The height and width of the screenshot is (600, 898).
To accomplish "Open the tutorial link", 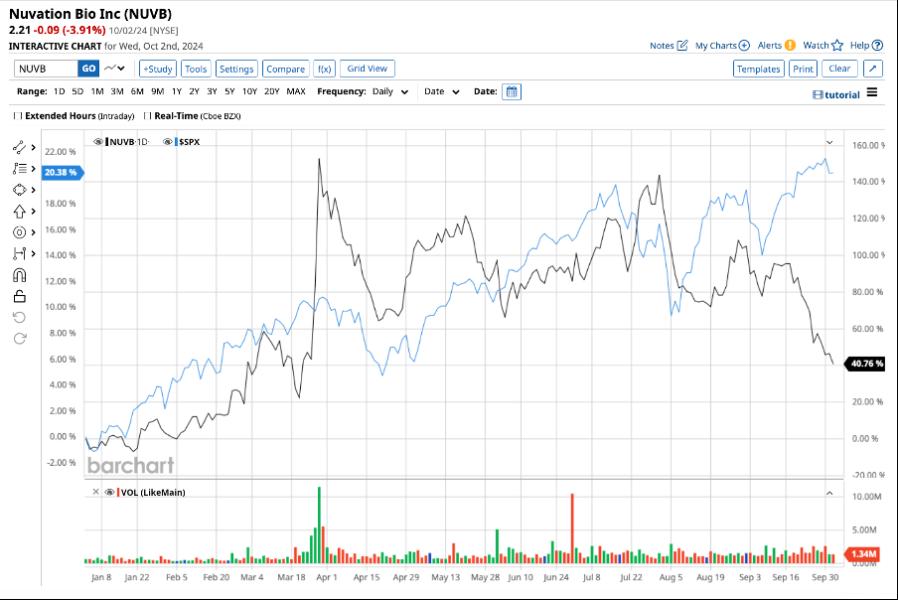I will pos(837,95).
